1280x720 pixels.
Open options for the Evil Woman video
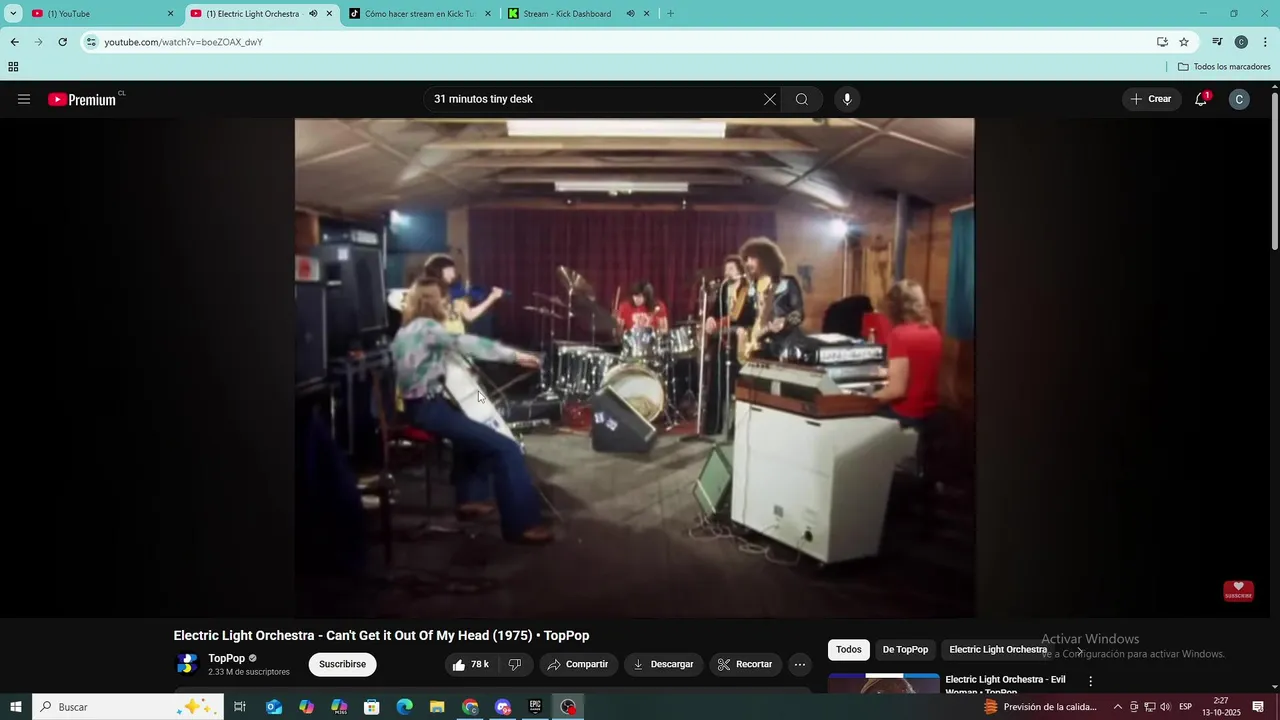point(1091,681)
